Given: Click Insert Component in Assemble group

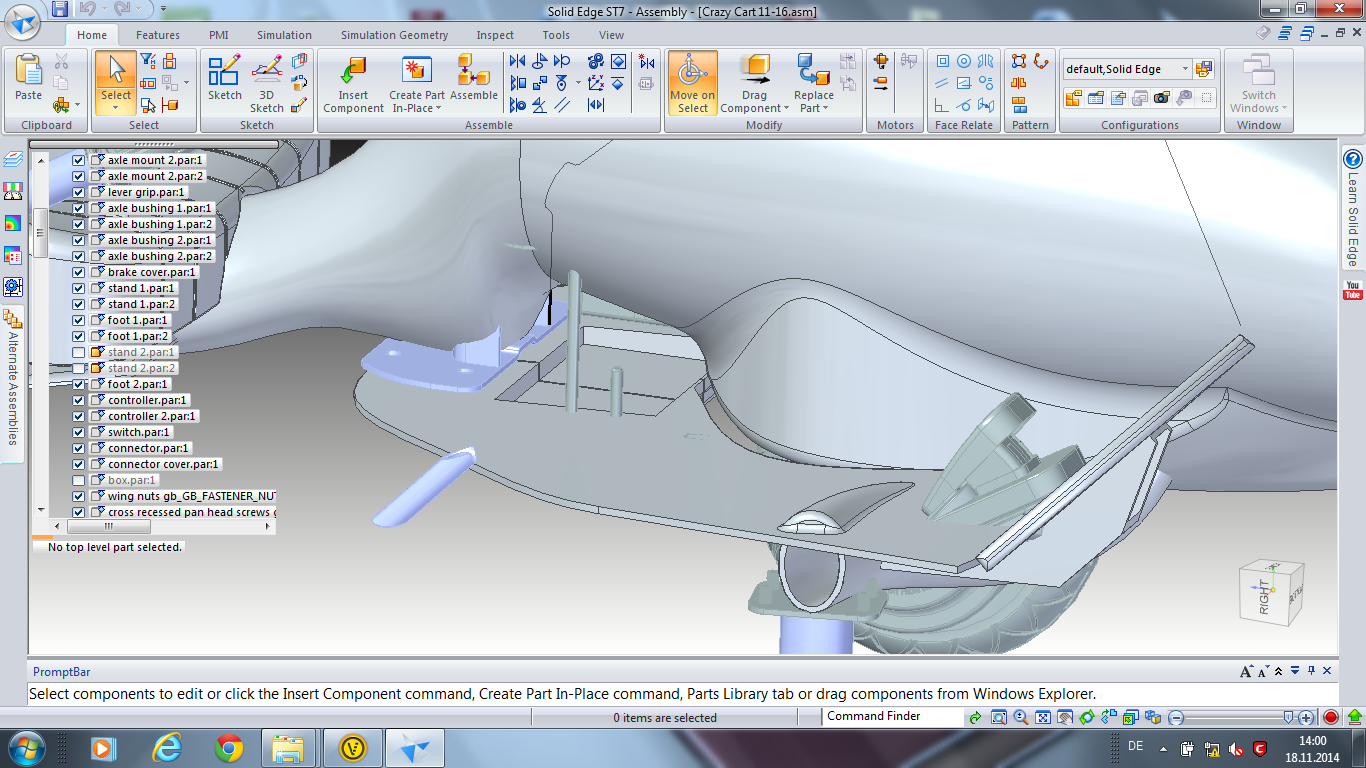Looking at the screenshot, I should point(353,83).
